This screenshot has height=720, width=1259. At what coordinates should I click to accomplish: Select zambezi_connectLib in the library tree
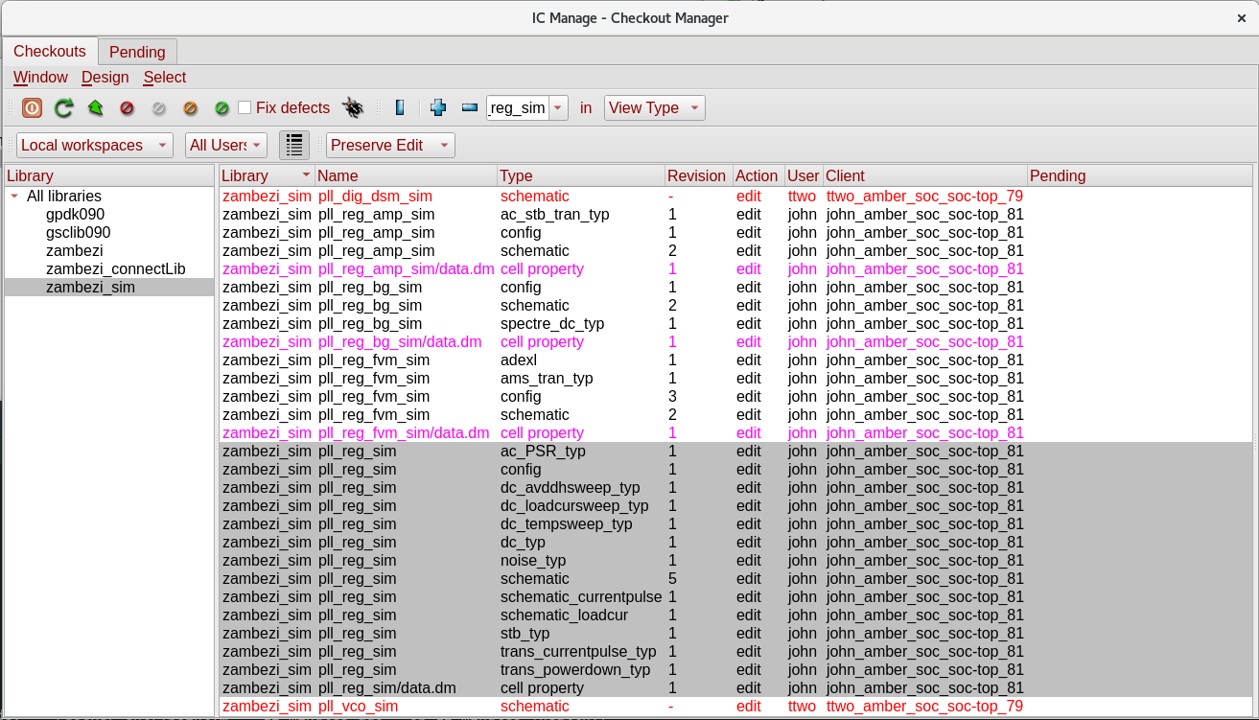click(115, 269)
